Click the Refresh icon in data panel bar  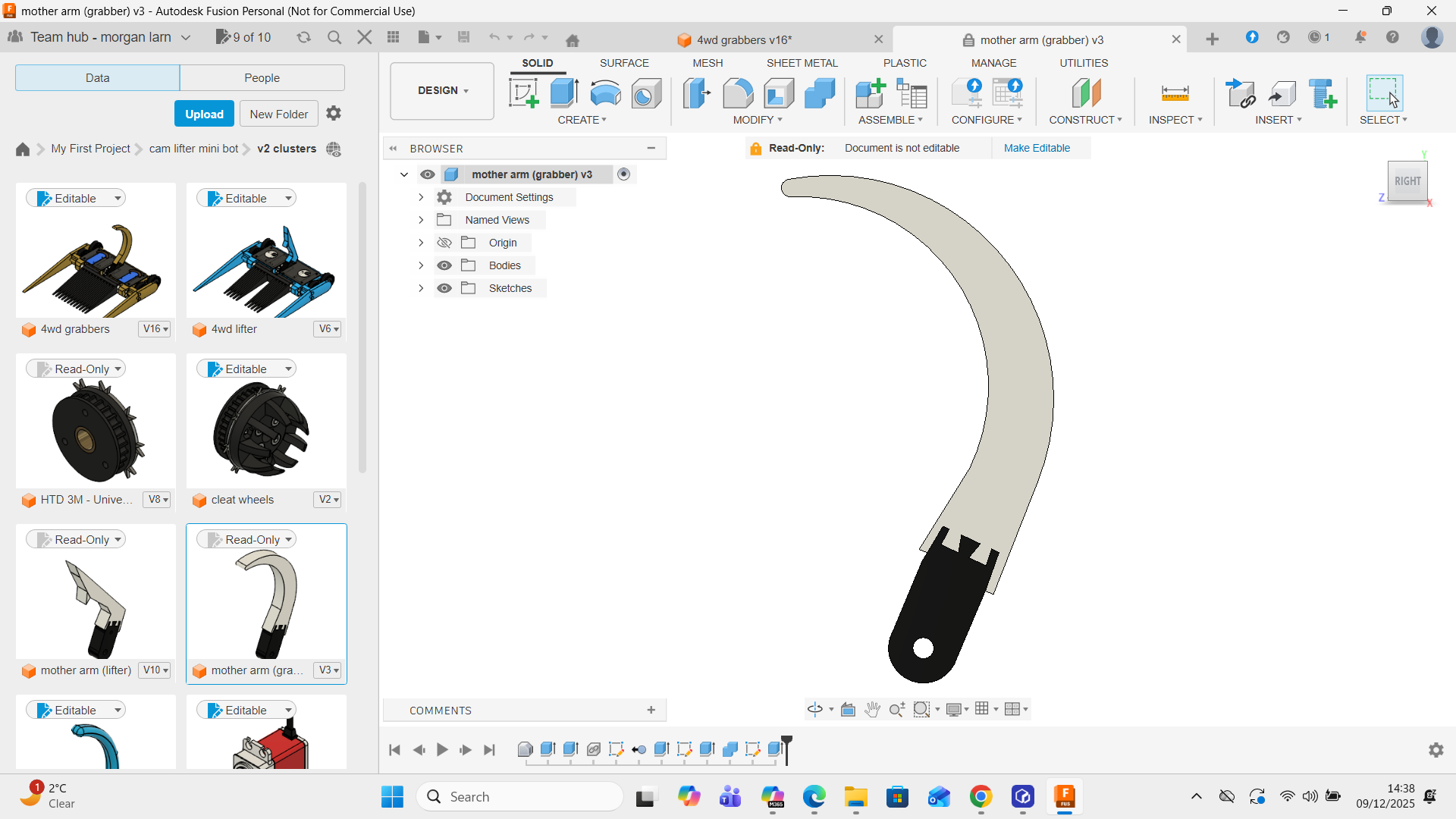click(303, 37)
